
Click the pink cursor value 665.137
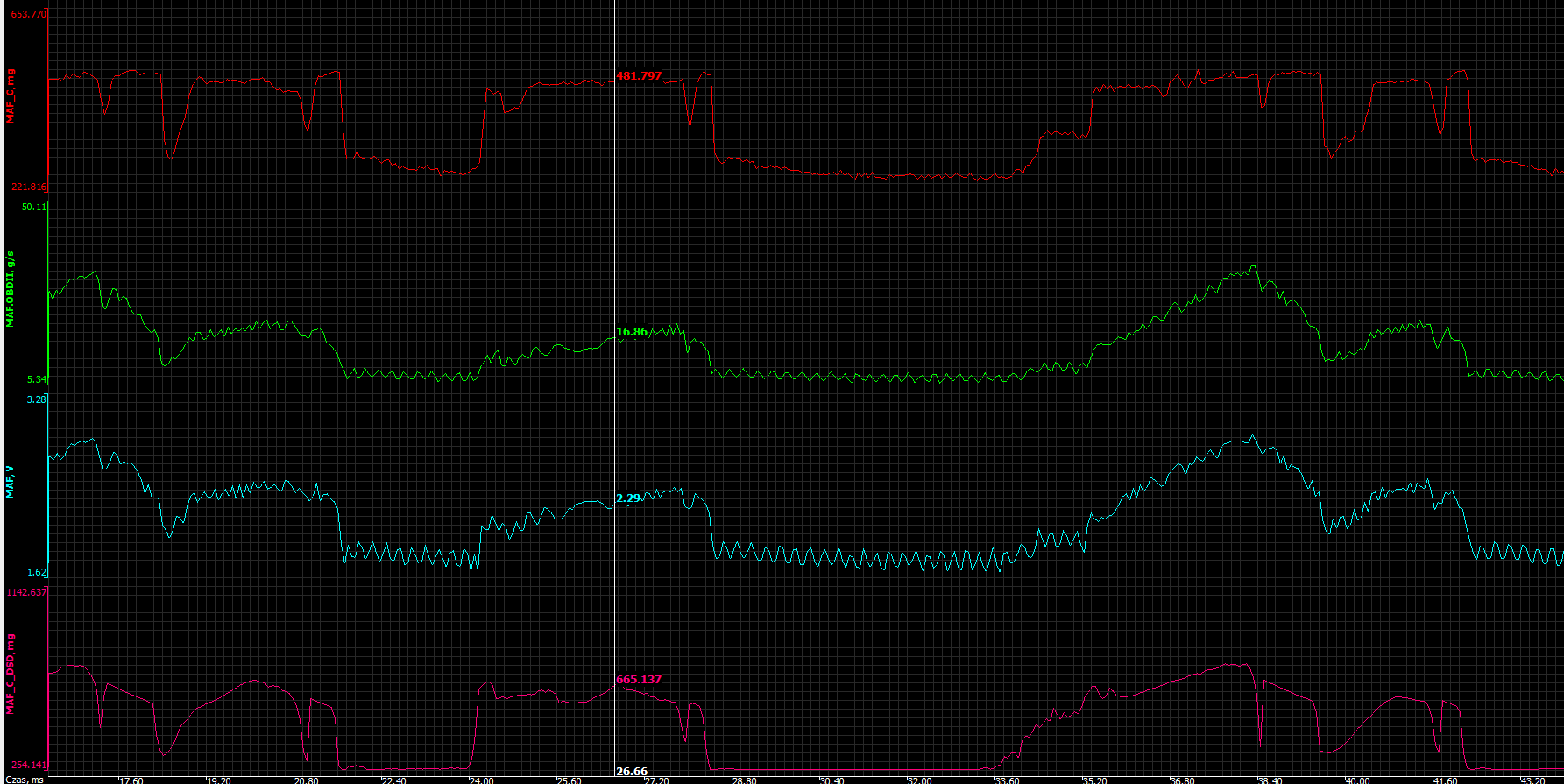coord(639,680)
